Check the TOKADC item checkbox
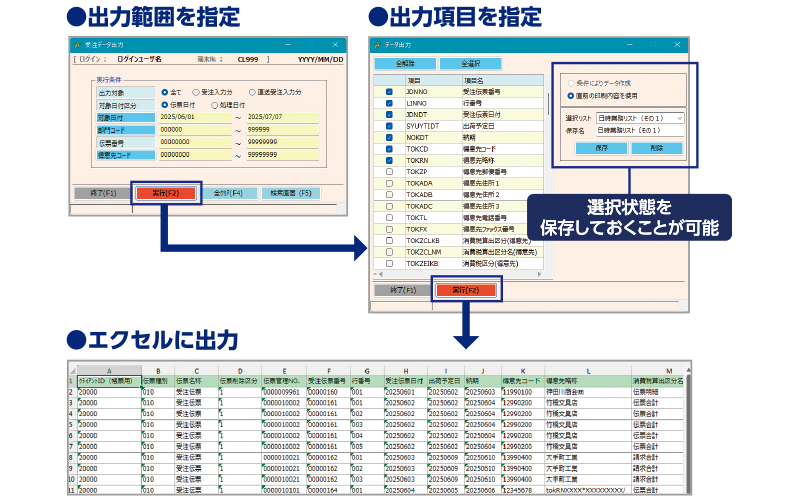 pos(389,206)
